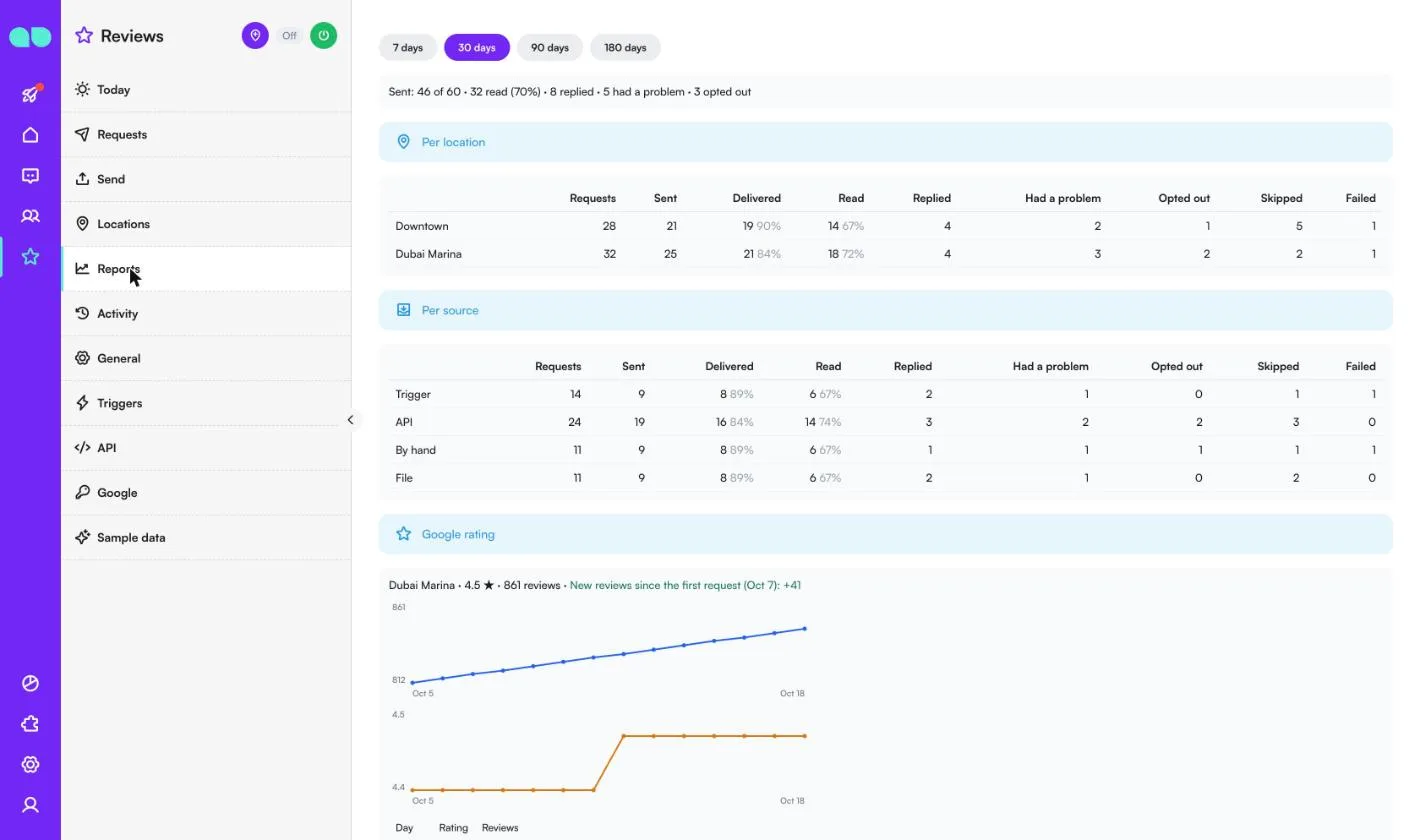Viewport: 1420px width, 840px height.
Task: Click the rocket icon in the purple rail
Action: [x=30, y=94]
